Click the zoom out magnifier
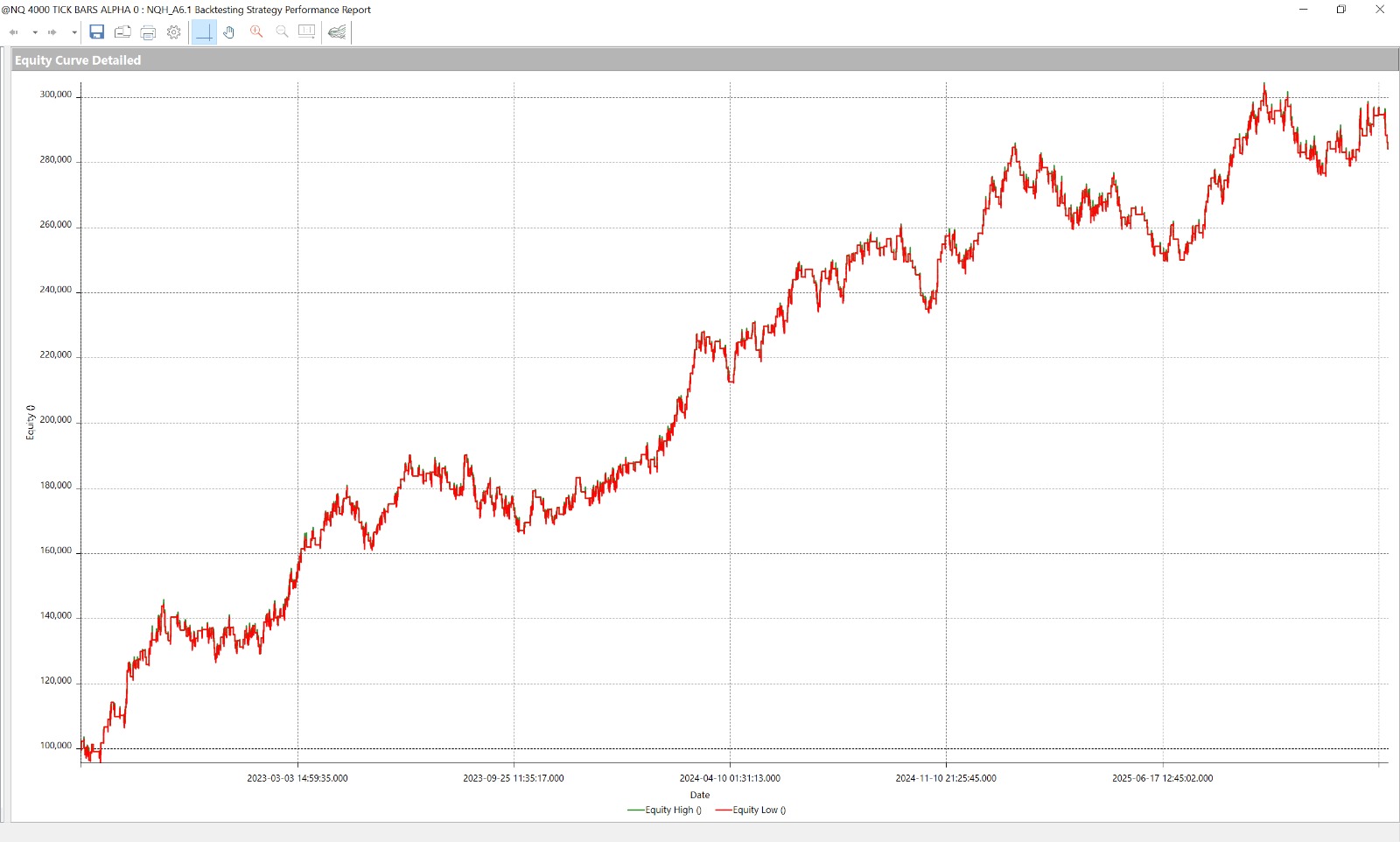Screen dimensions: 1400x842 point(282,32)
